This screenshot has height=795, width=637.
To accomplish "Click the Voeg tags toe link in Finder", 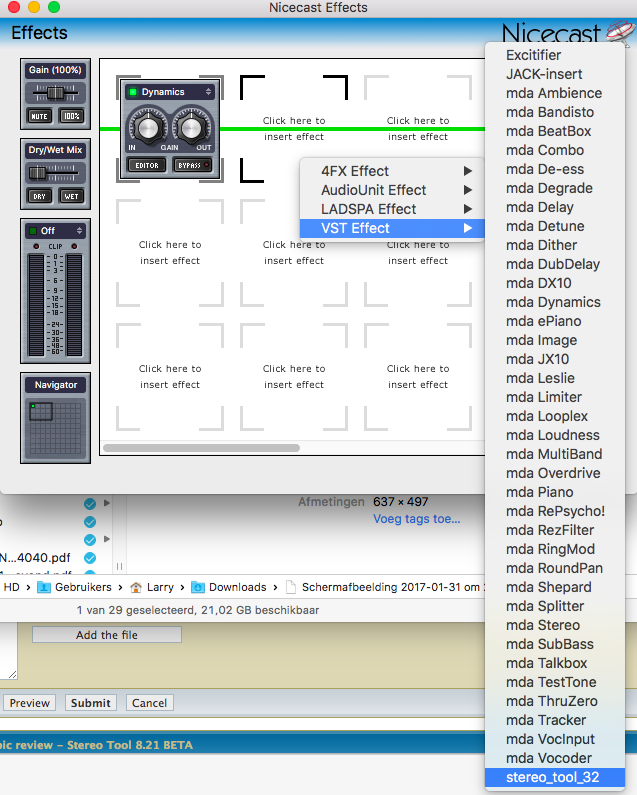I will [x=416, y=519].
